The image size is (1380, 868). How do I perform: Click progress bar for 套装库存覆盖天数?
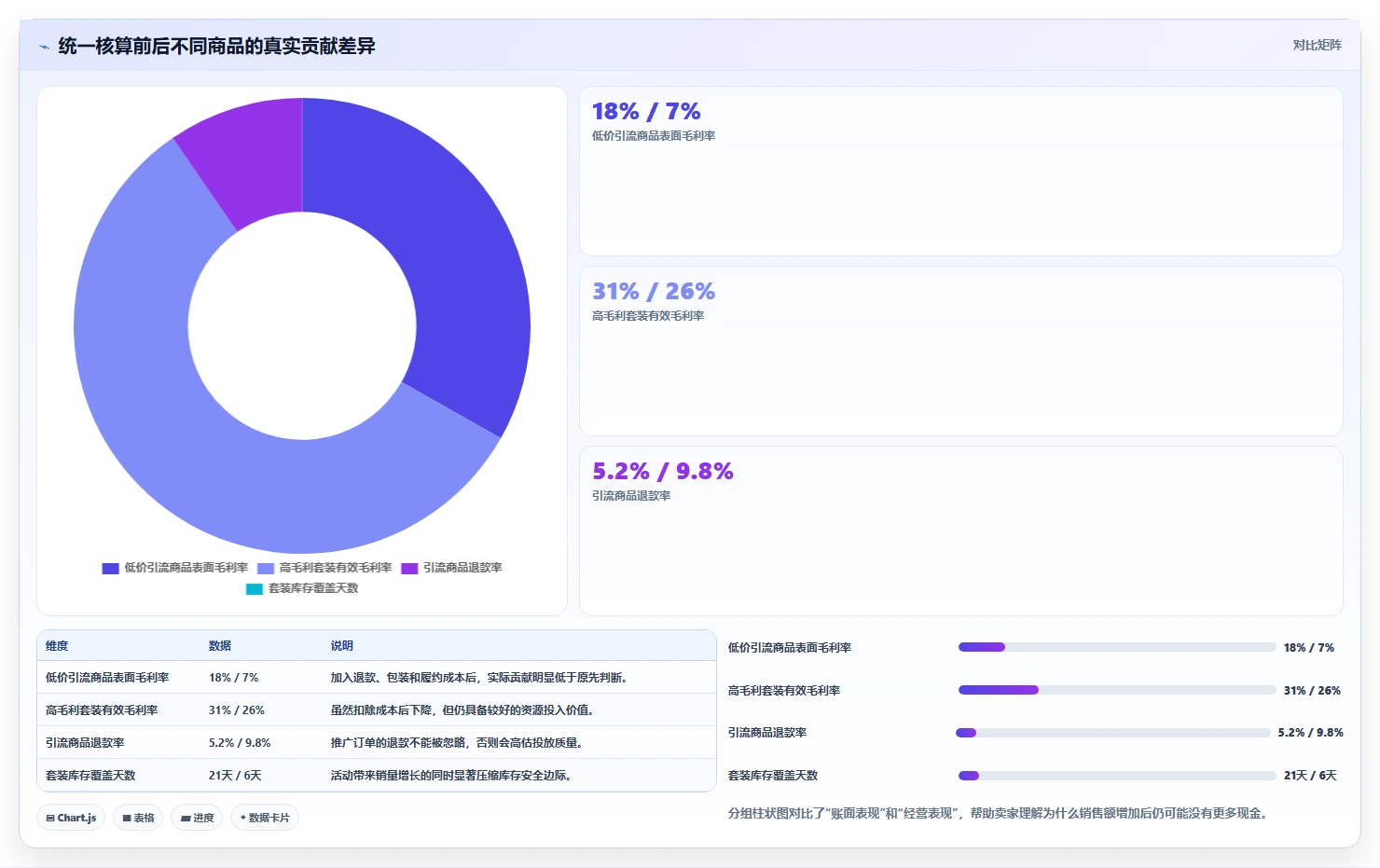[x=1117, y=776]
